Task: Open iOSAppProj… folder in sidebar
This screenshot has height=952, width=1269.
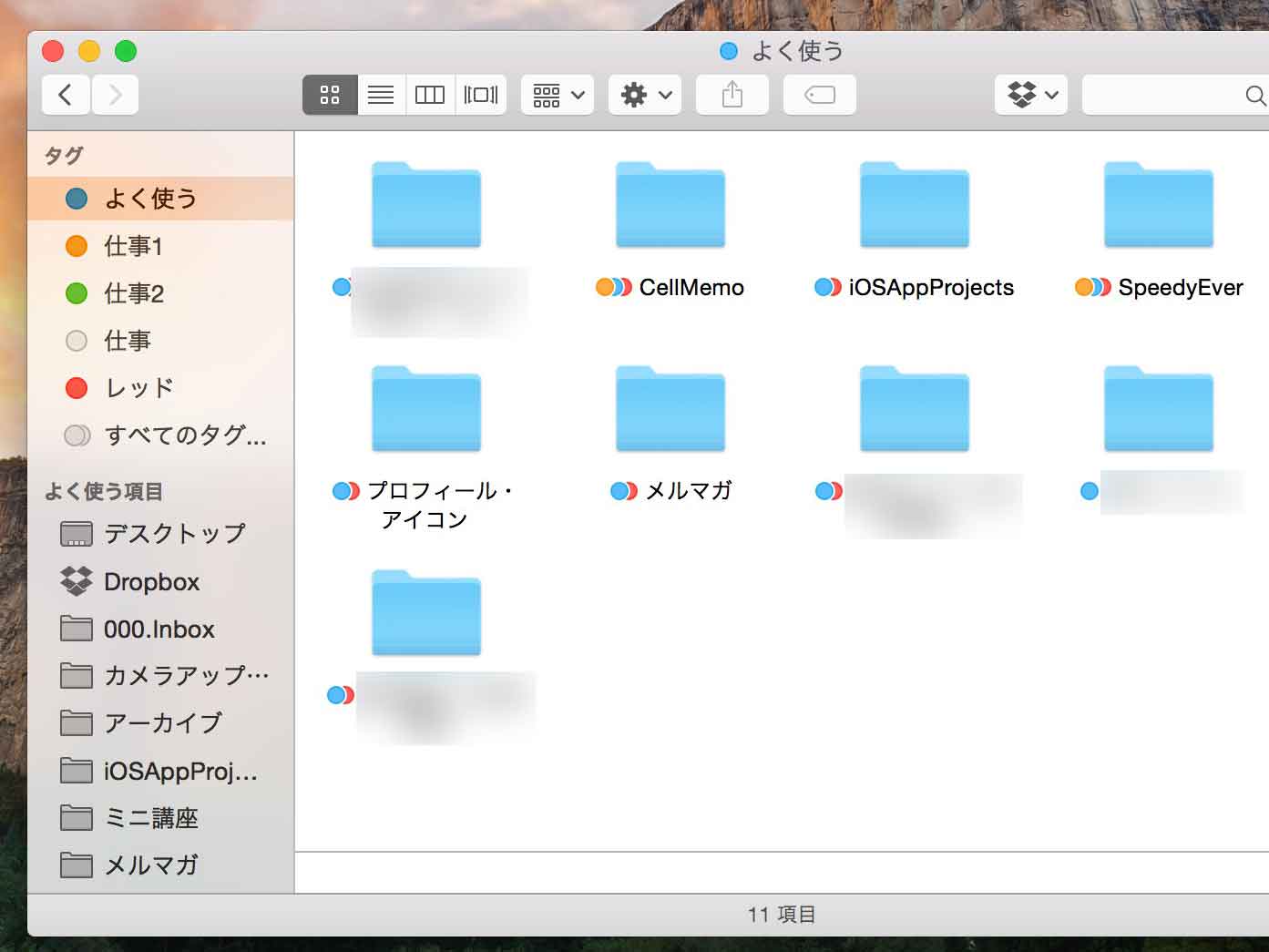Action: [x=161, y=771]
